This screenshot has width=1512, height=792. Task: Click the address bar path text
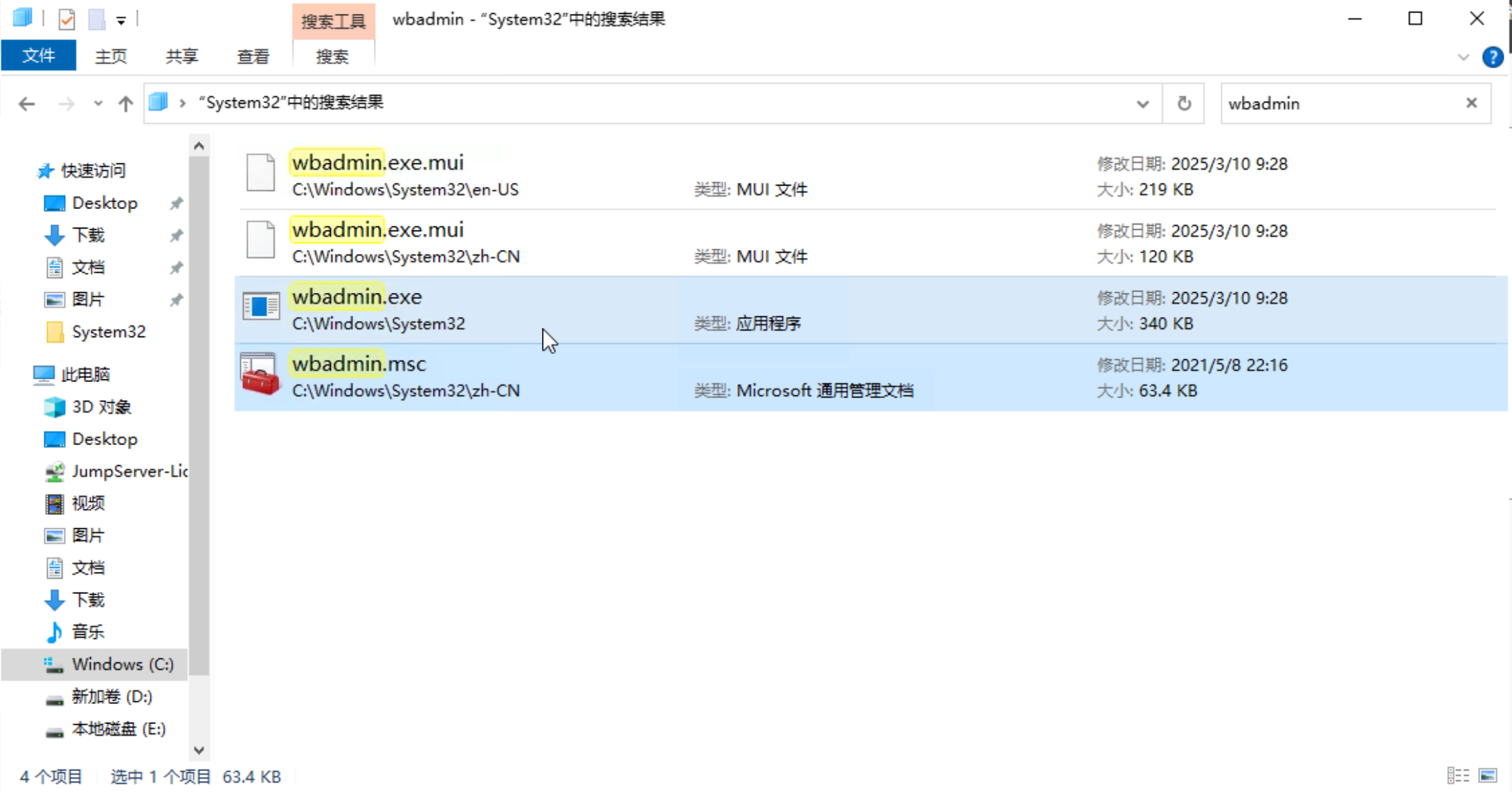point(291,102)
